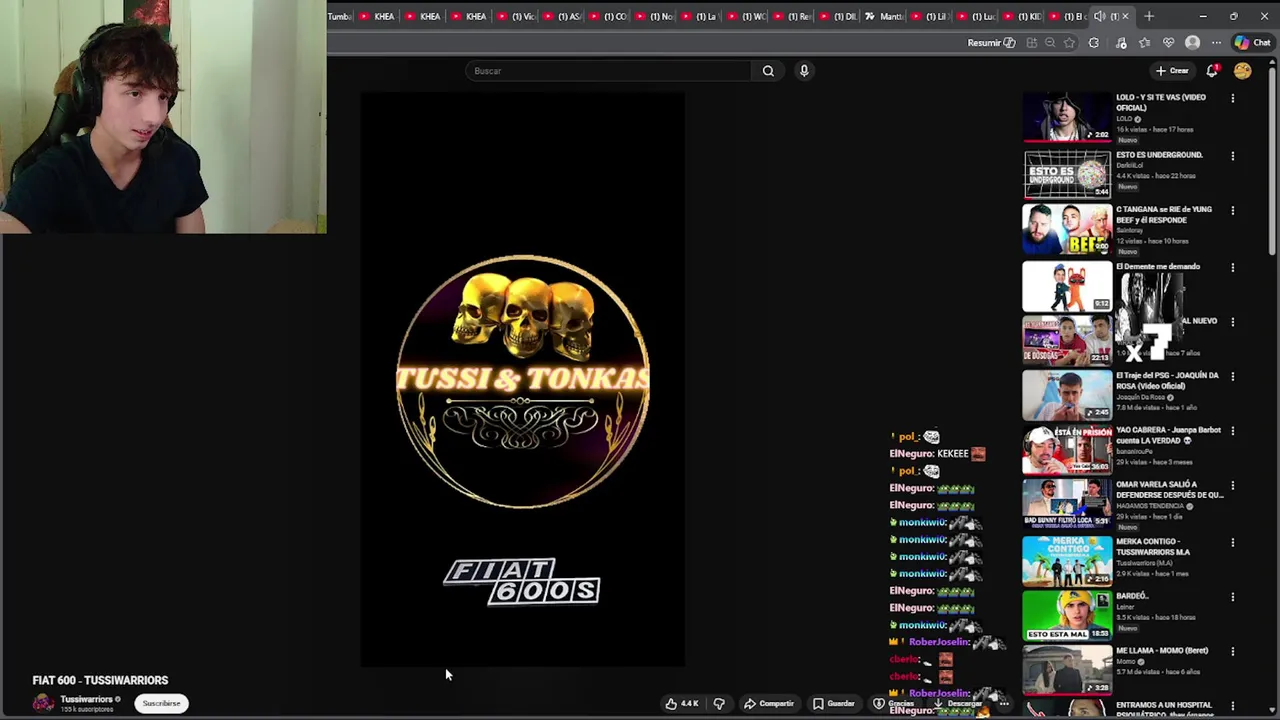Viewport: 1280px width, 720px height.
Task: Open YAO CABRERA video thumbnail
Action: point(1067,451)
